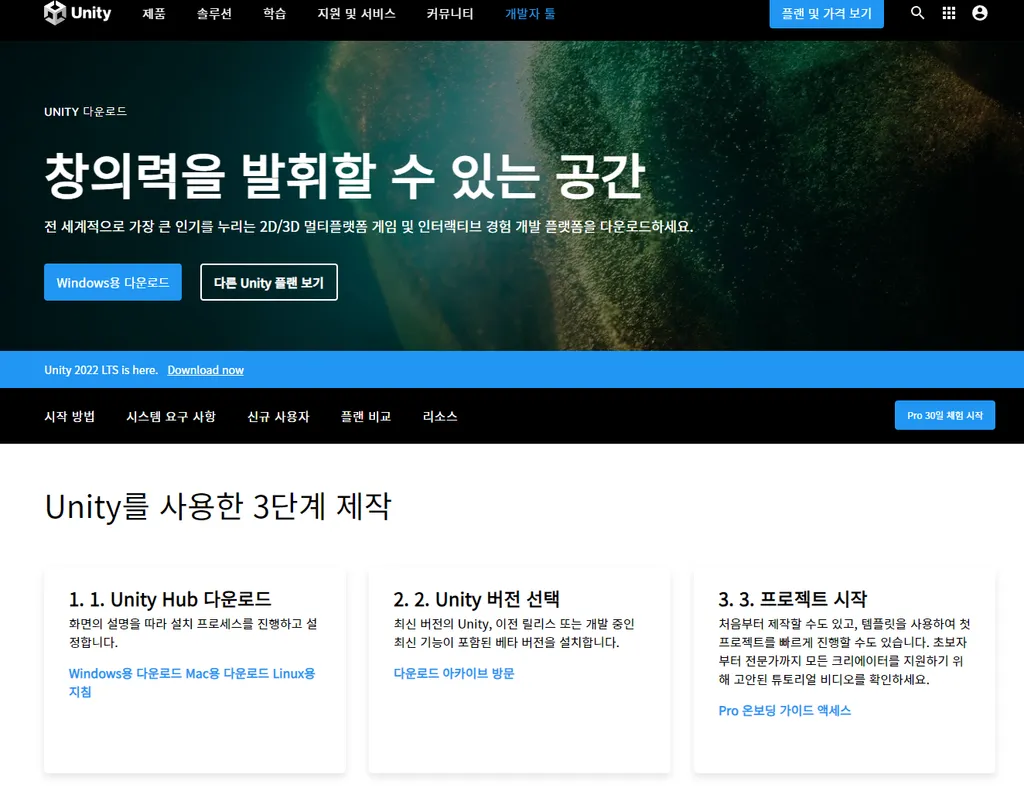Follow the 다운로드 아카이브 방문 link
The image size is (1024, 790).
pos(454,673)
